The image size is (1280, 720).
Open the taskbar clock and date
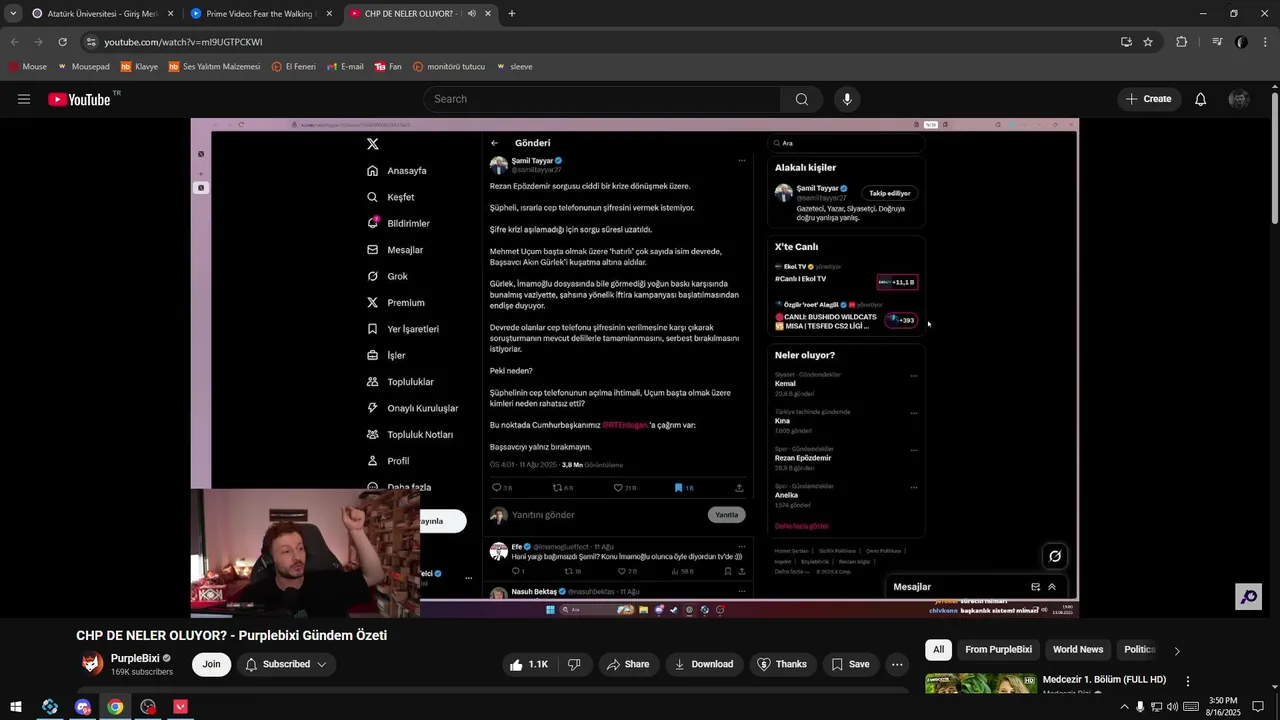click(x=1224, y=707)
